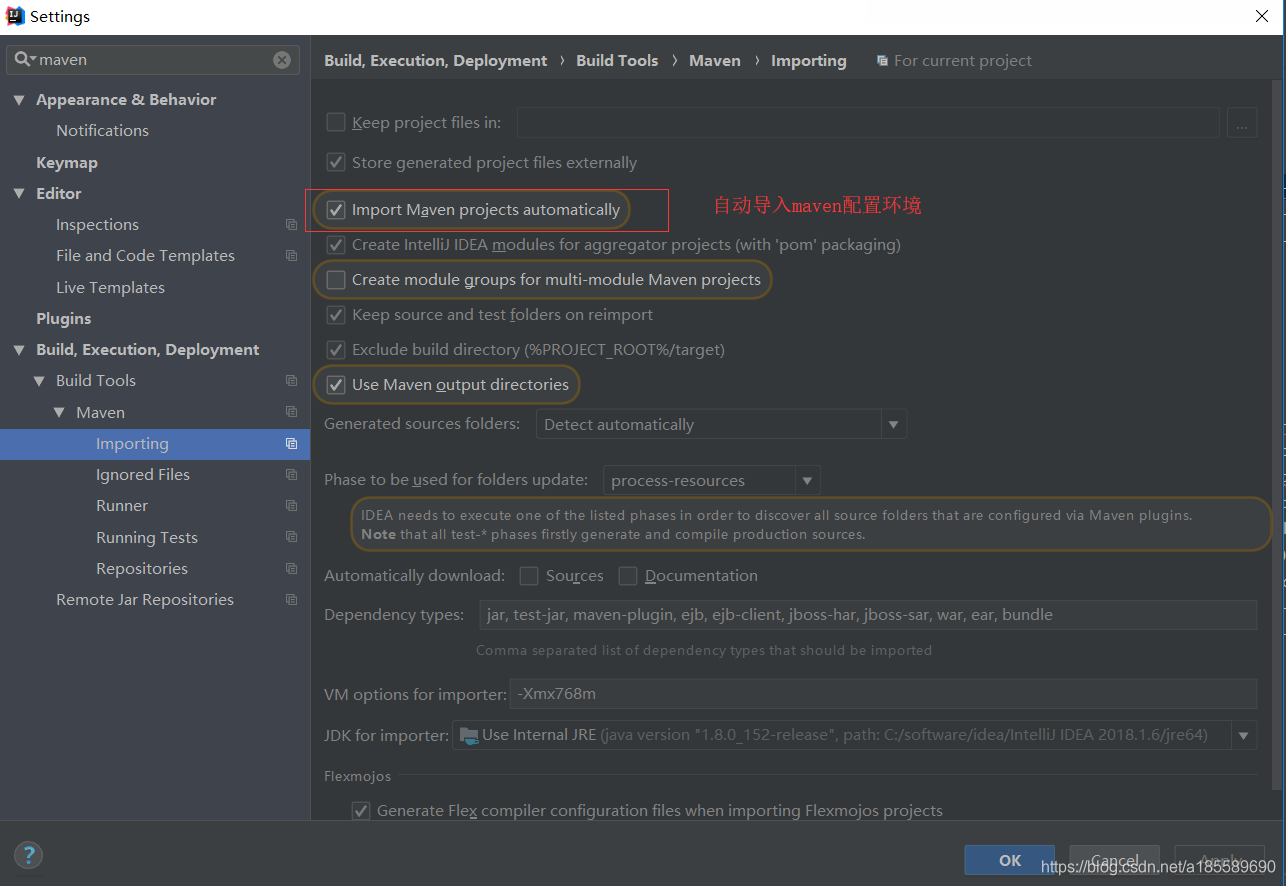The image size is (1286, 886).
Task: Open JDK for importer dropdown
Action: 1244,736
